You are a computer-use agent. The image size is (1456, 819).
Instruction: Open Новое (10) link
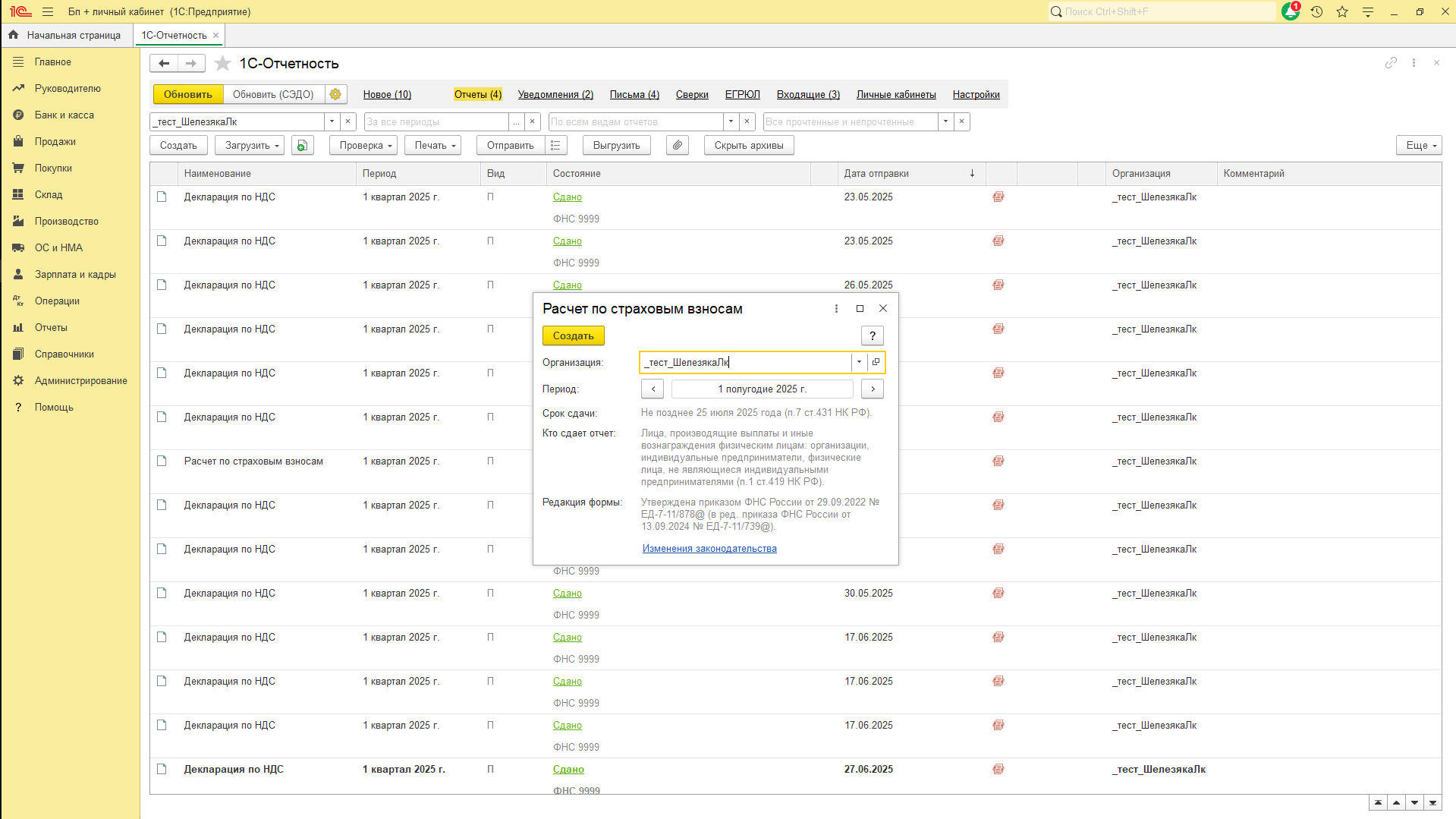click(387, 94)
